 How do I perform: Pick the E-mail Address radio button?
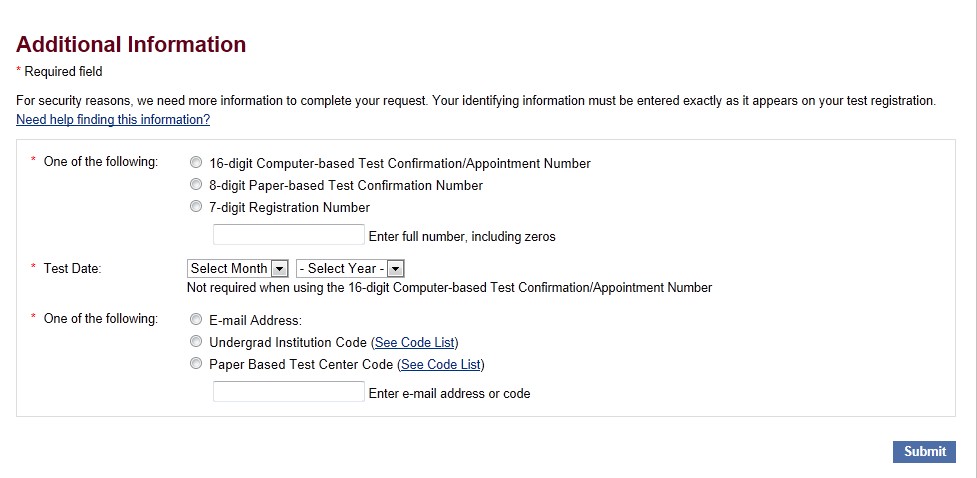(196, 320)
